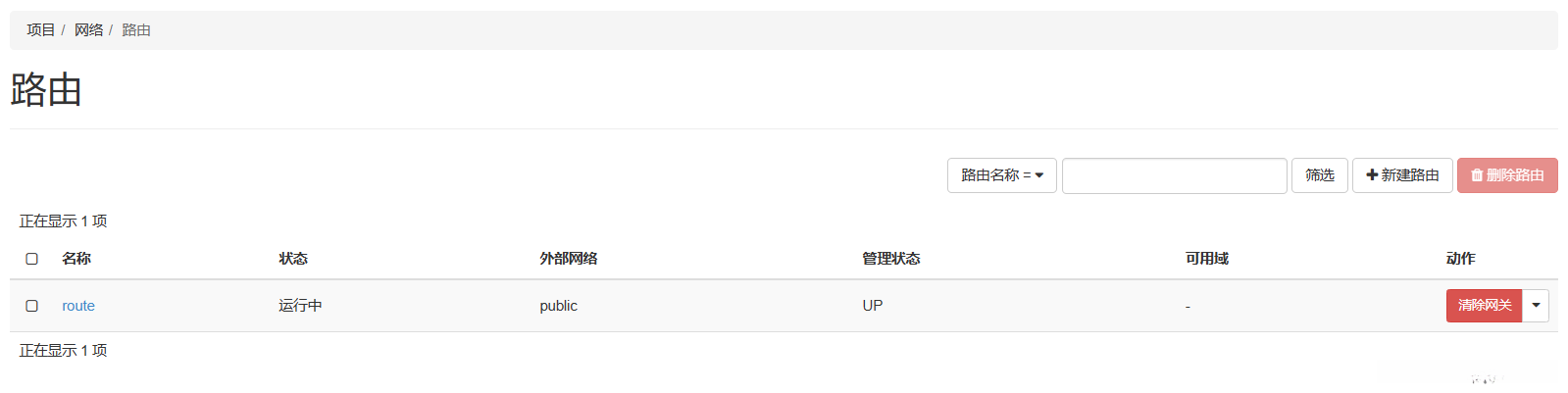Open the 路由名称 = filter dropdown
Image resolution: width=1568 pixels, height=393 pixels.
(x=1001, y=175)
